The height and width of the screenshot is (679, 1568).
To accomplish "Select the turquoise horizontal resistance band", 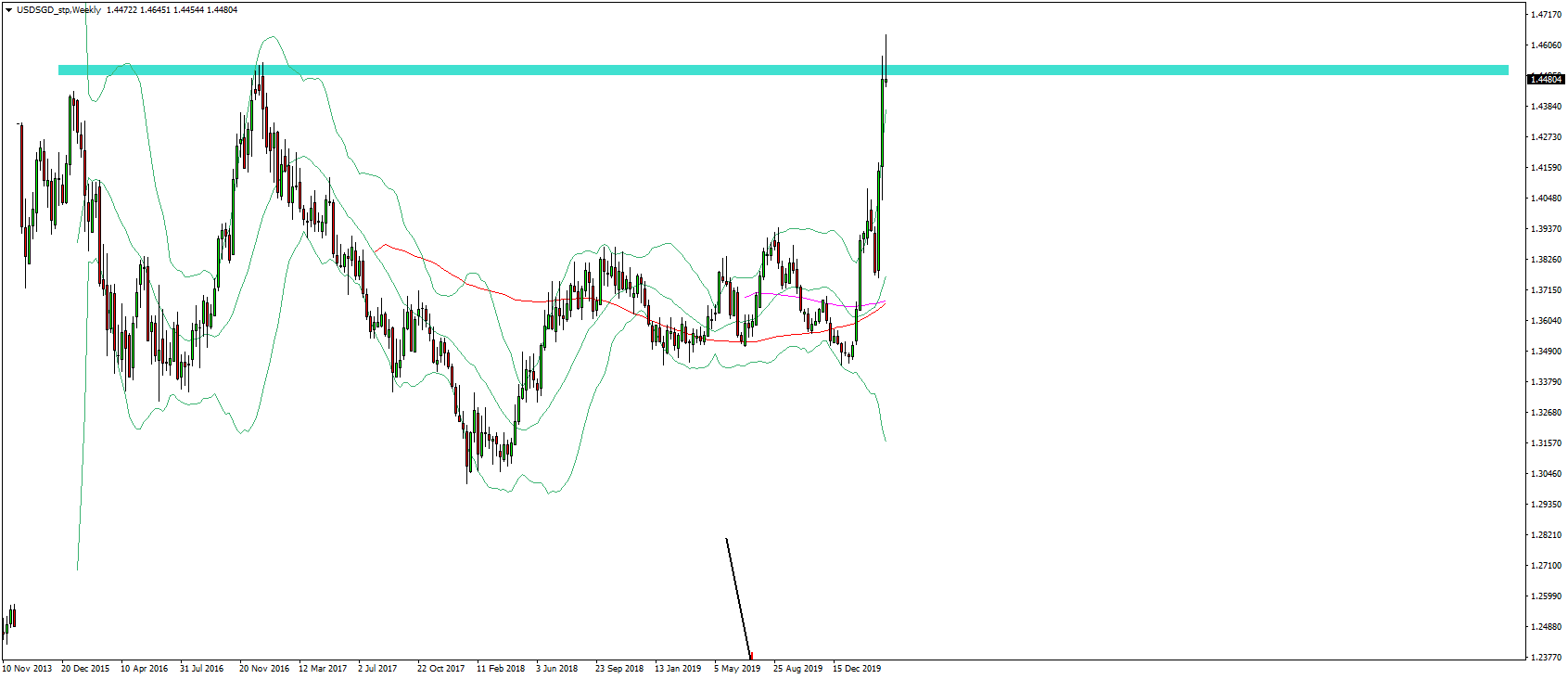I will [783, 70].
